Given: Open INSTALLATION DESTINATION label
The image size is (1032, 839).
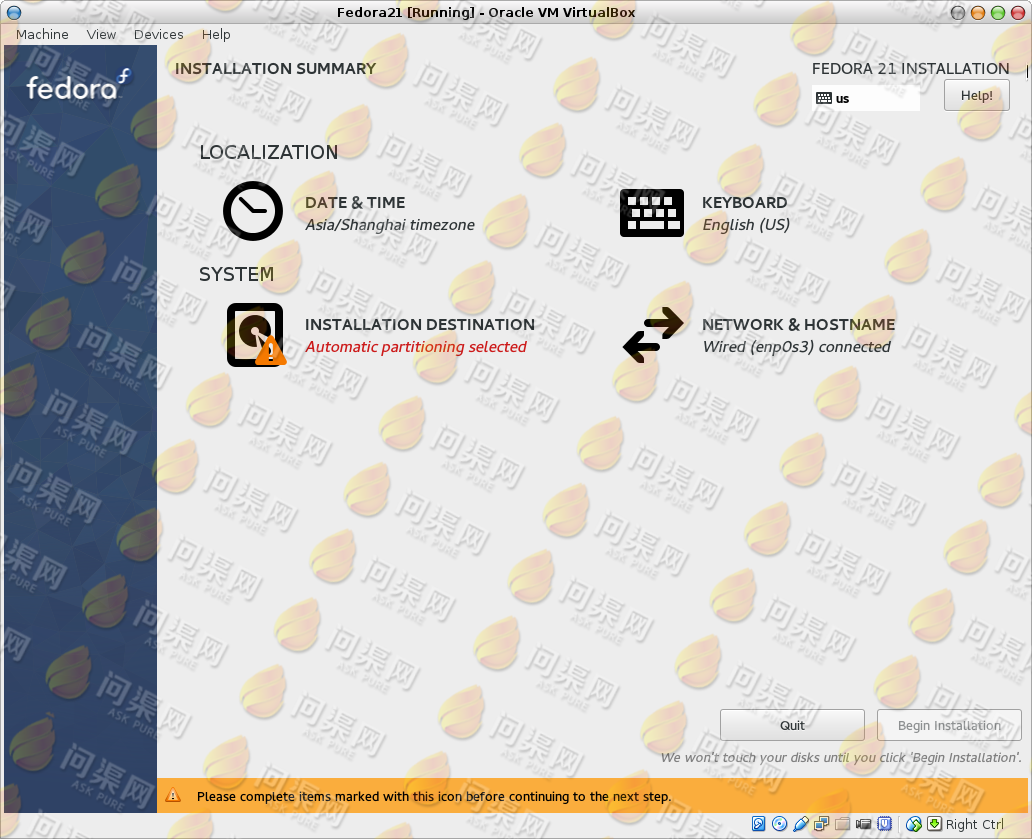Looking at the screenshot, I should click(420, 324).
